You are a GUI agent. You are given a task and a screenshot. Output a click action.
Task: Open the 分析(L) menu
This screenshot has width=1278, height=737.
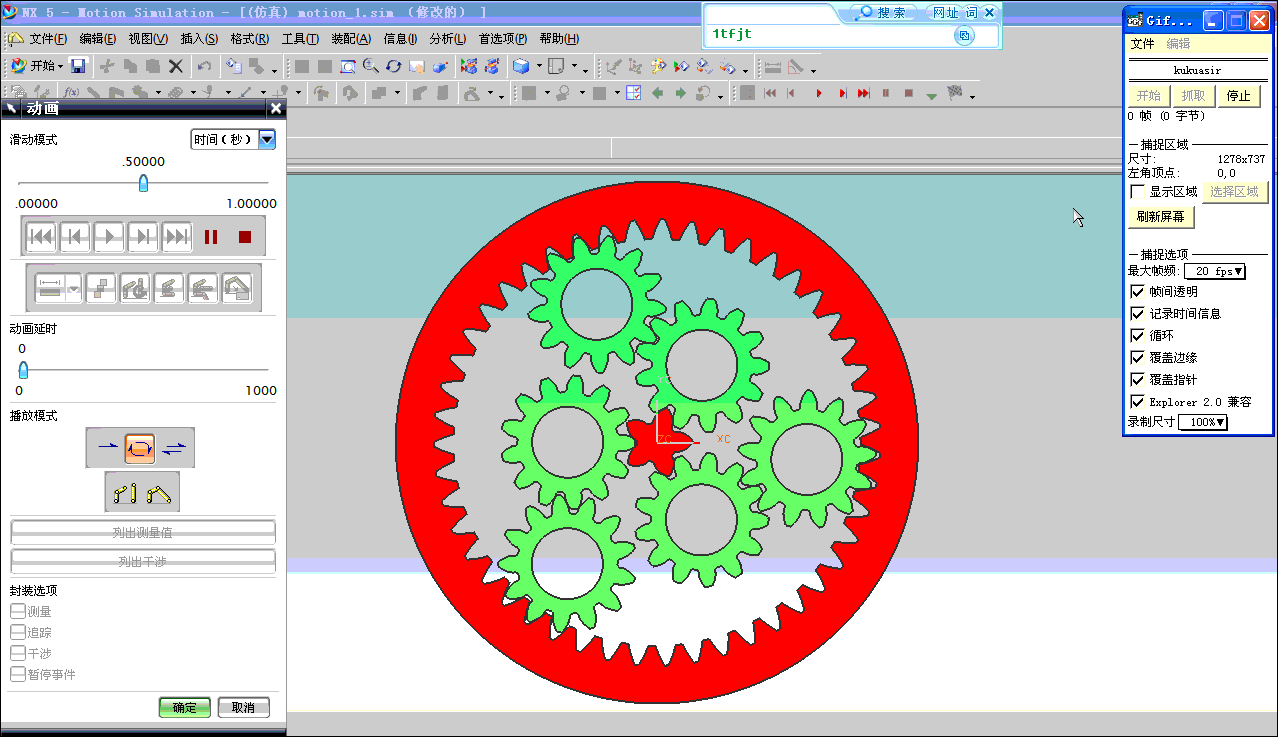[448, 39]
